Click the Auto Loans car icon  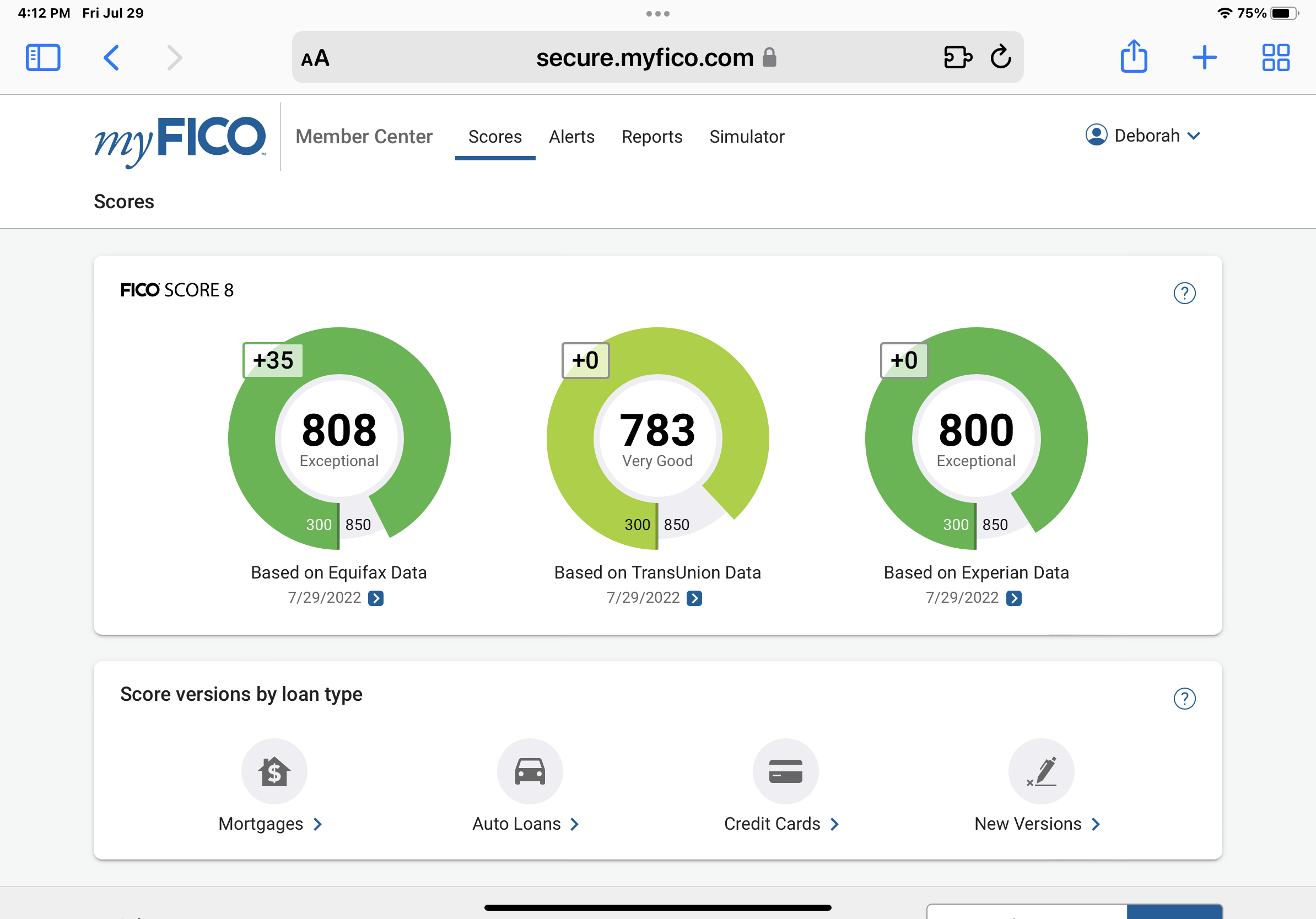pyautogui.click(x=530, y=771)
